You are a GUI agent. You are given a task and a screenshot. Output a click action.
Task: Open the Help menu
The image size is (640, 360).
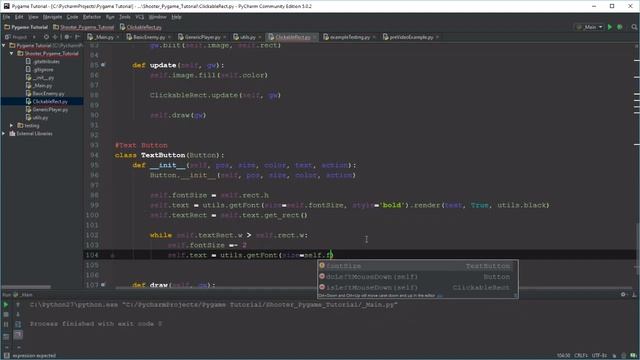click(x=176, y=17)
